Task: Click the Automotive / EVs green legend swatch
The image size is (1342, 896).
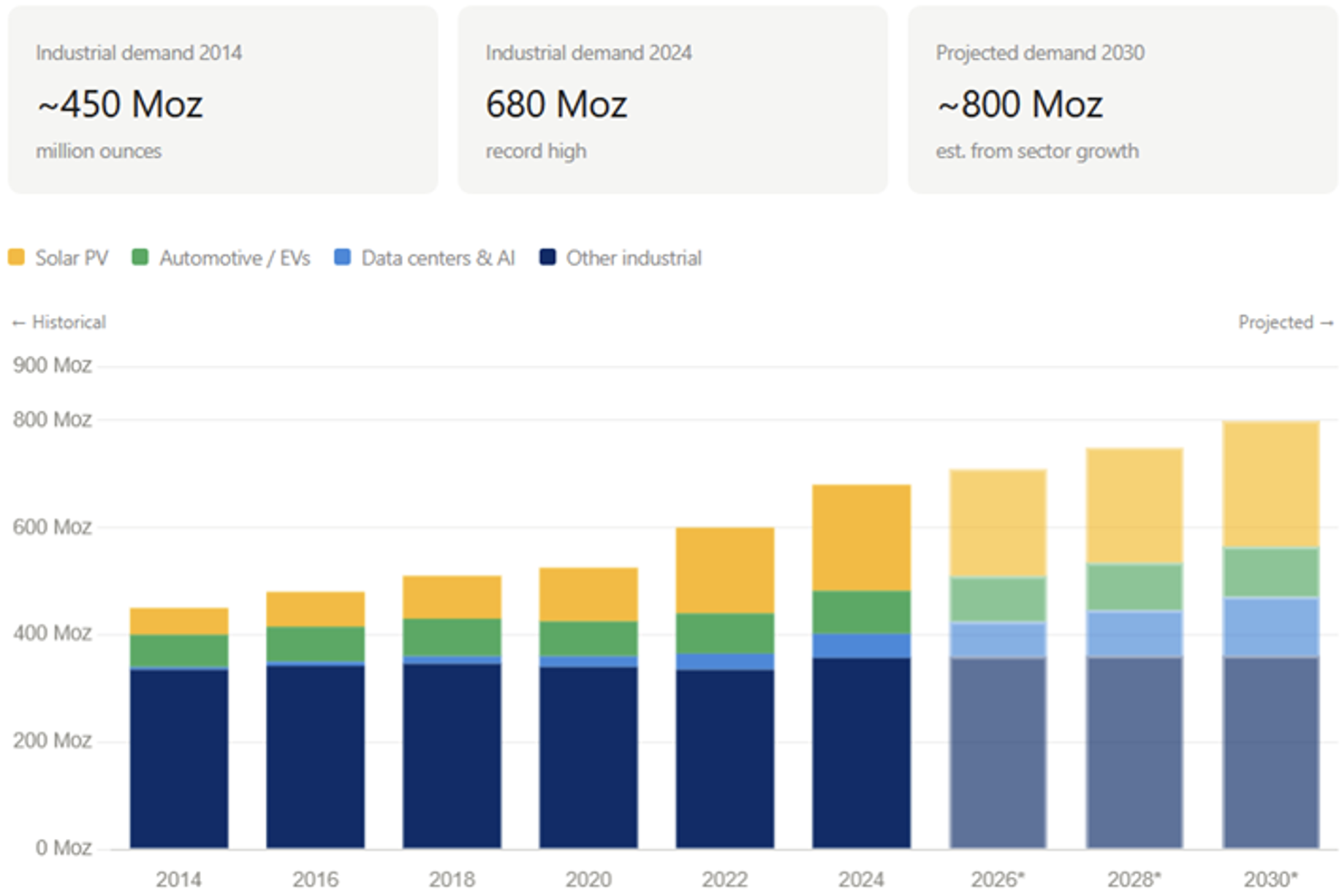Action: (x=140, y=257)
